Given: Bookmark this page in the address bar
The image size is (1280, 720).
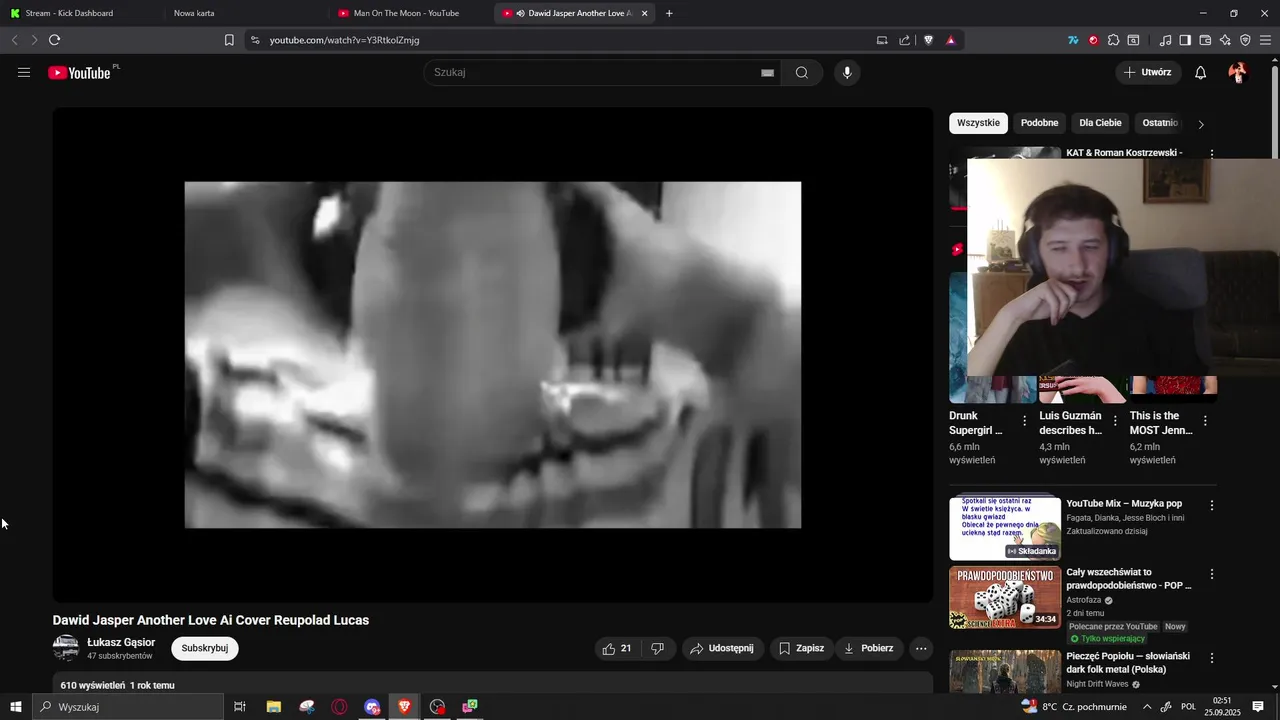Looking at the screenshot, I should [229, 40].
